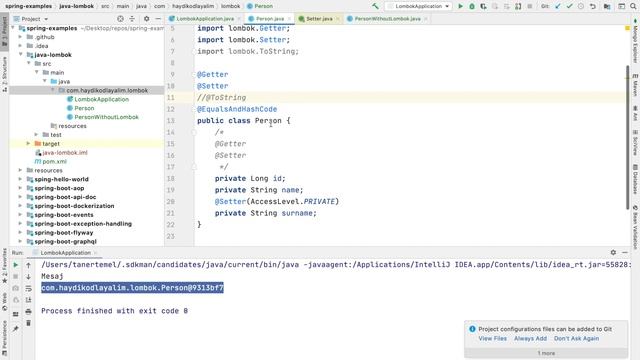Toggle fold marker at @Getter line 9

tap(194, 74)
